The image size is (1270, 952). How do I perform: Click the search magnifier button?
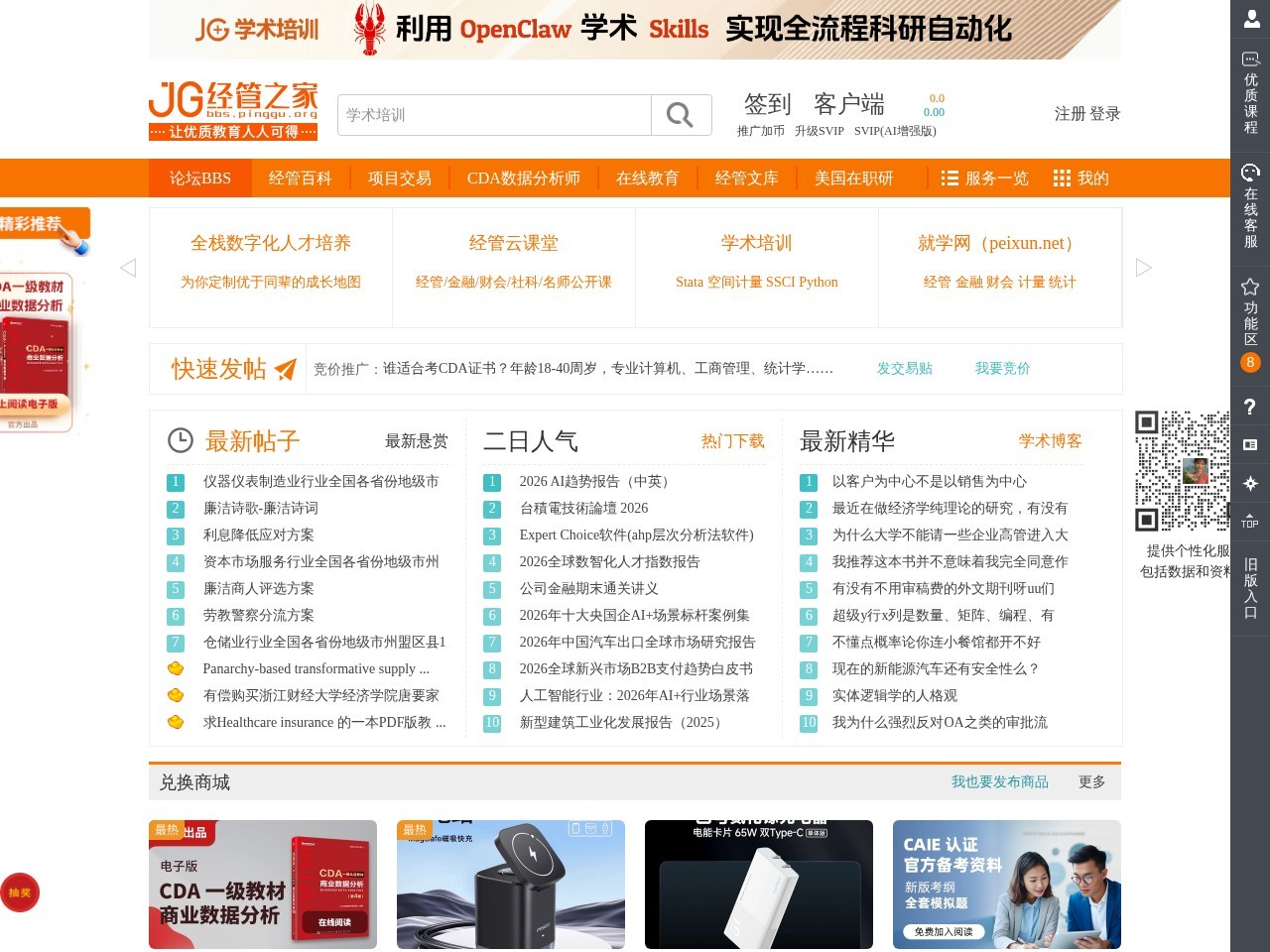pos(681,115)
